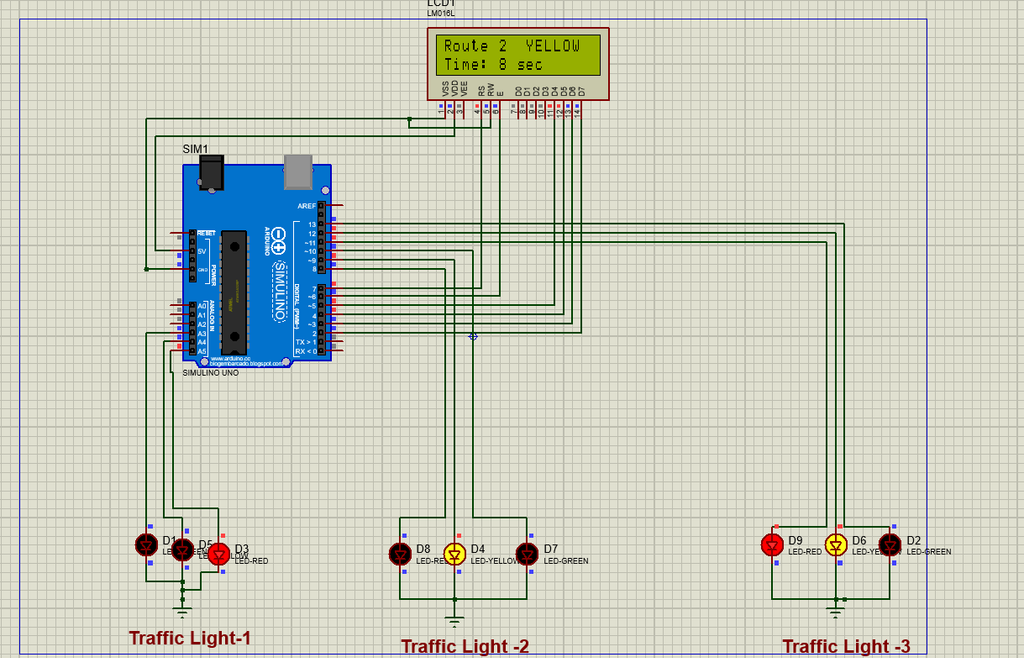
Task: Click the ground symbol under Traffic Light-2 LEDs
Action: (455, 620)
